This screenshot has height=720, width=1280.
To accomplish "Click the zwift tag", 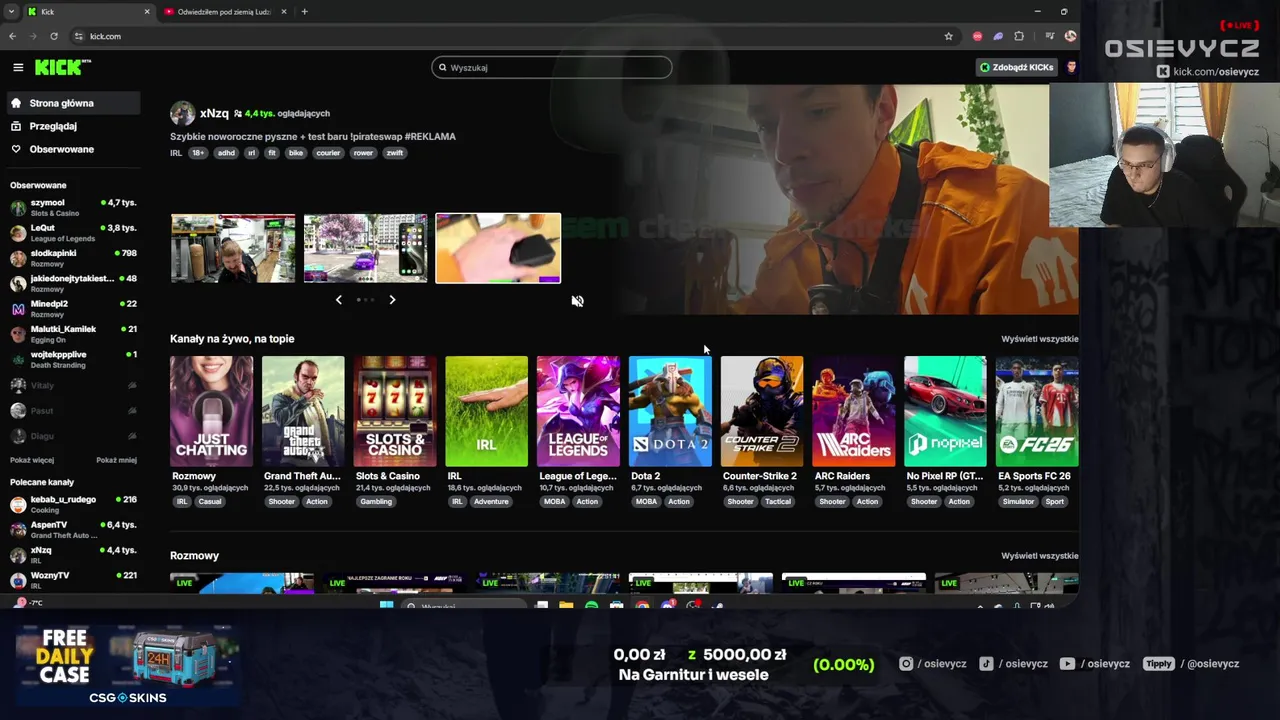I will (x=395, y=153).
